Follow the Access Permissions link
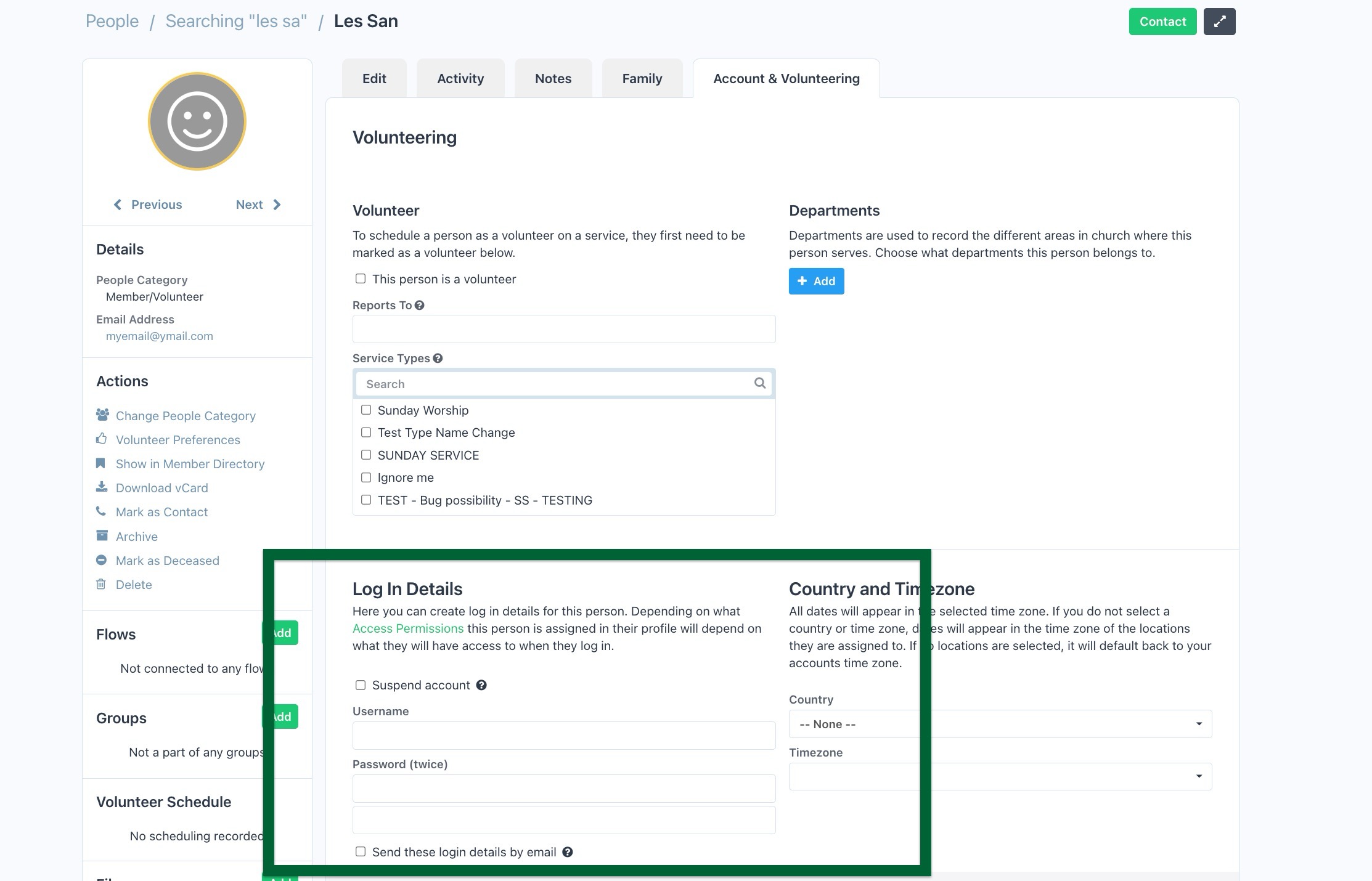 407,628
